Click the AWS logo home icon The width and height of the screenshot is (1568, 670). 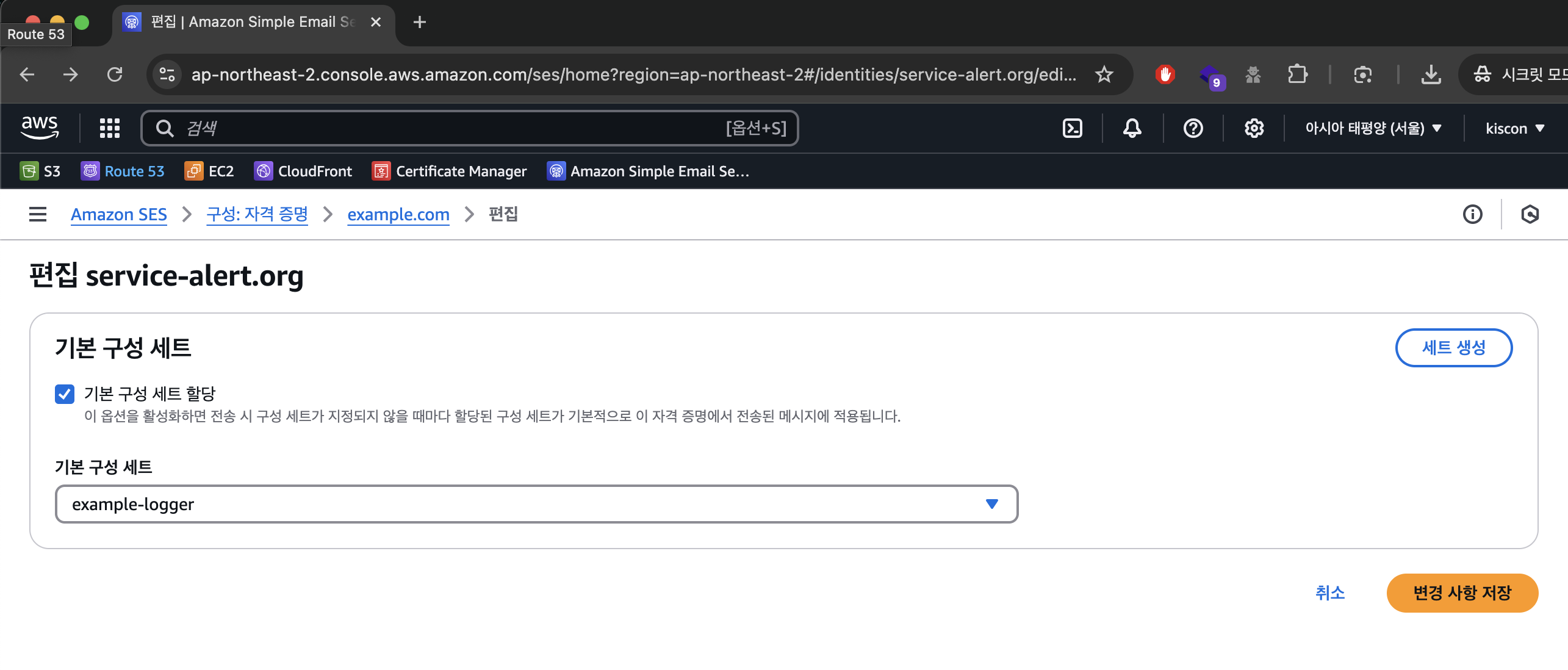coord(40,127)
